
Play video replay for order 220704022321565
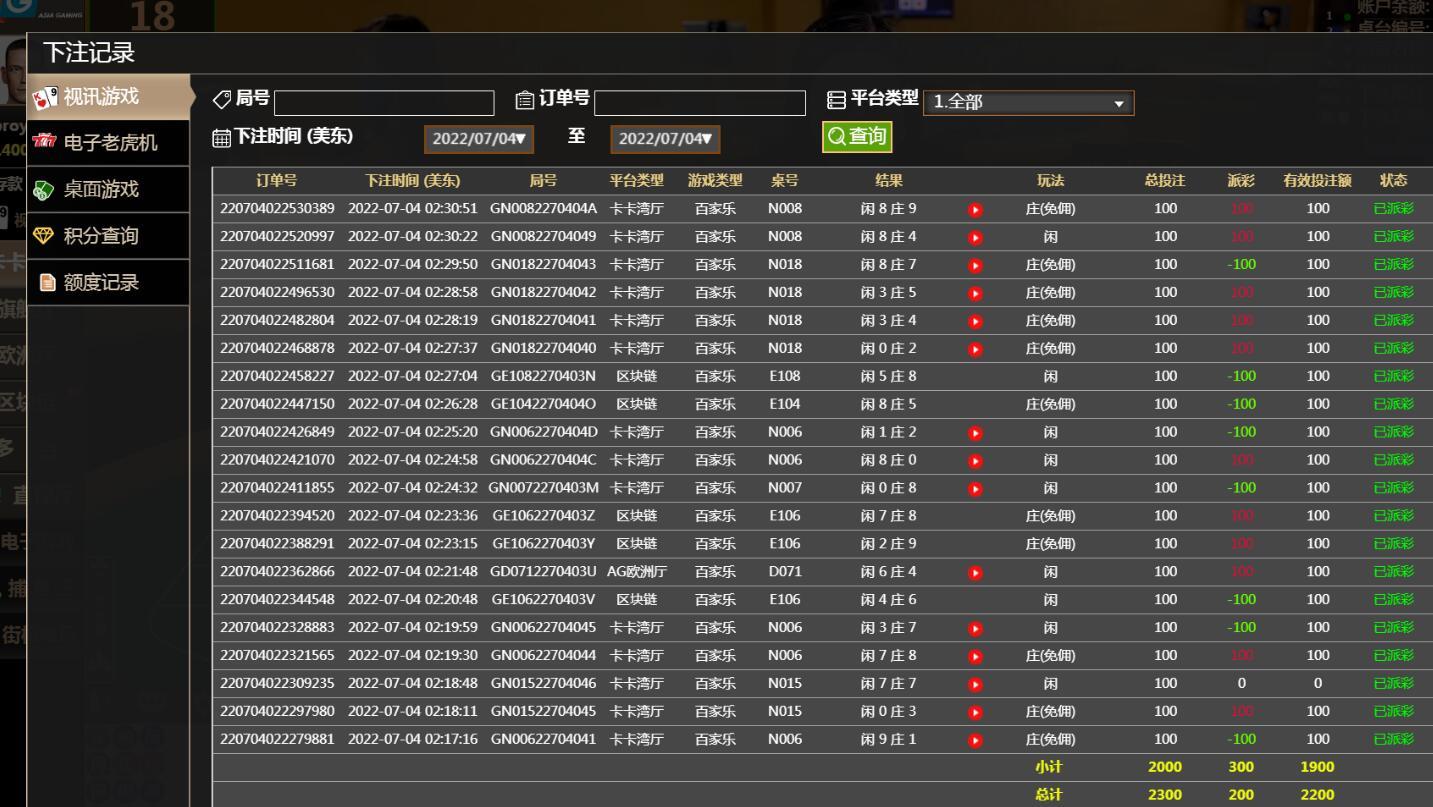click(976, 657)
